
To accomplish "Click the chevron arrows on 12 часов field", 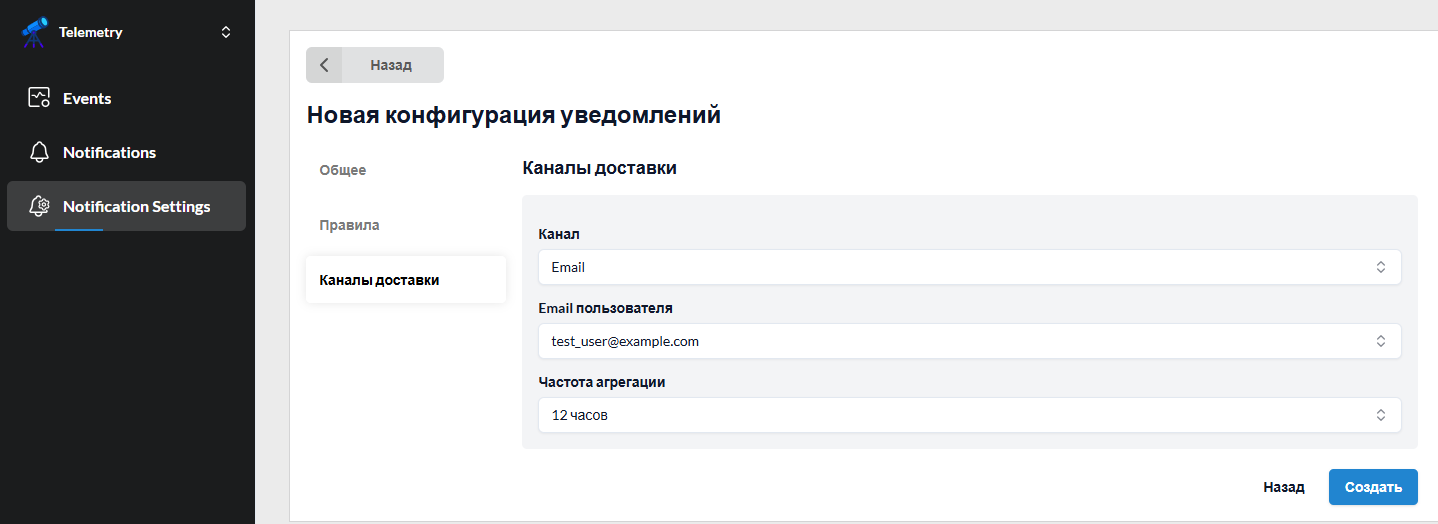I will coord(1380,415).
